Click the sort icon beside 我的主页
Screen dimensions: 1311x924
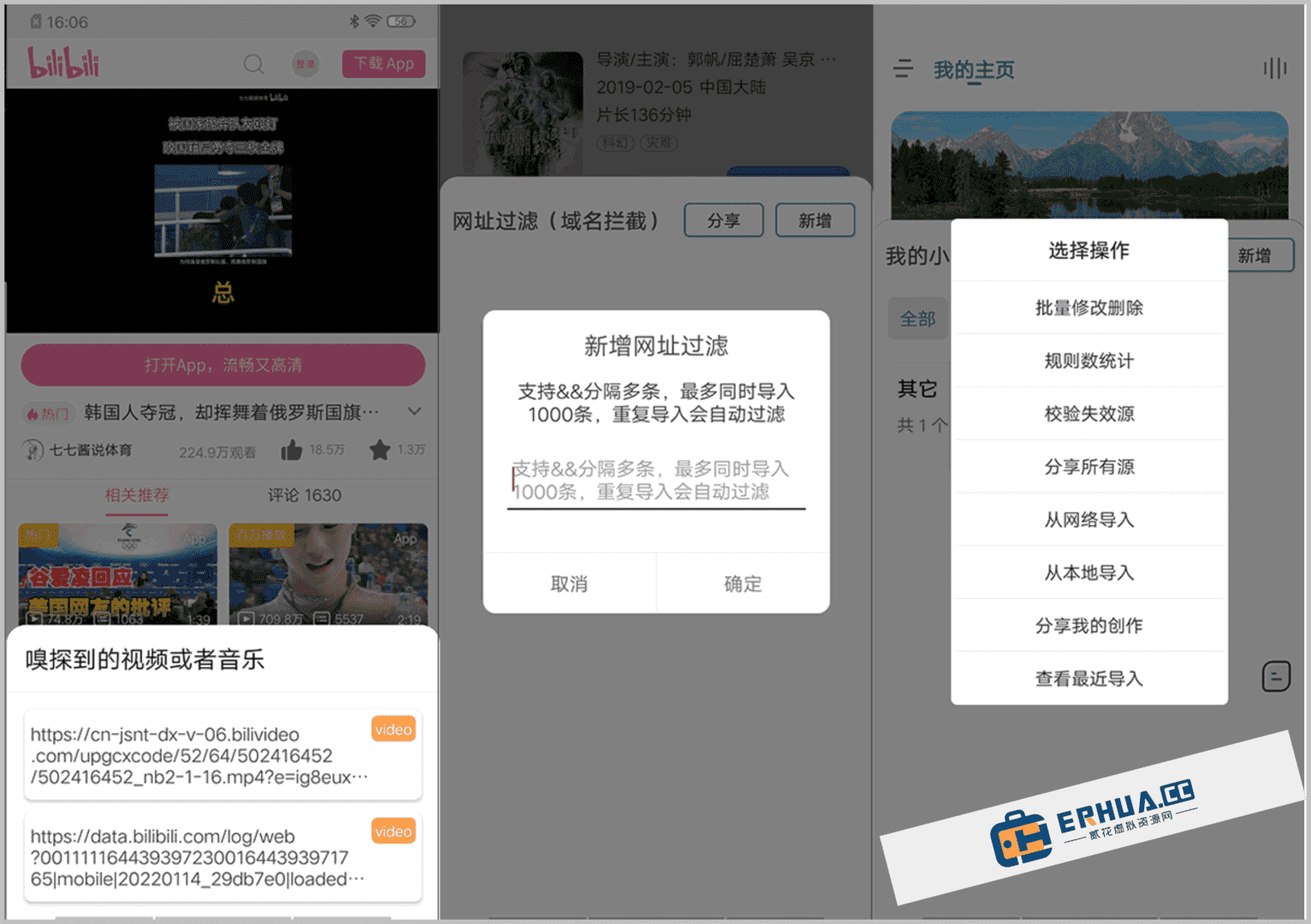[902, 69]
